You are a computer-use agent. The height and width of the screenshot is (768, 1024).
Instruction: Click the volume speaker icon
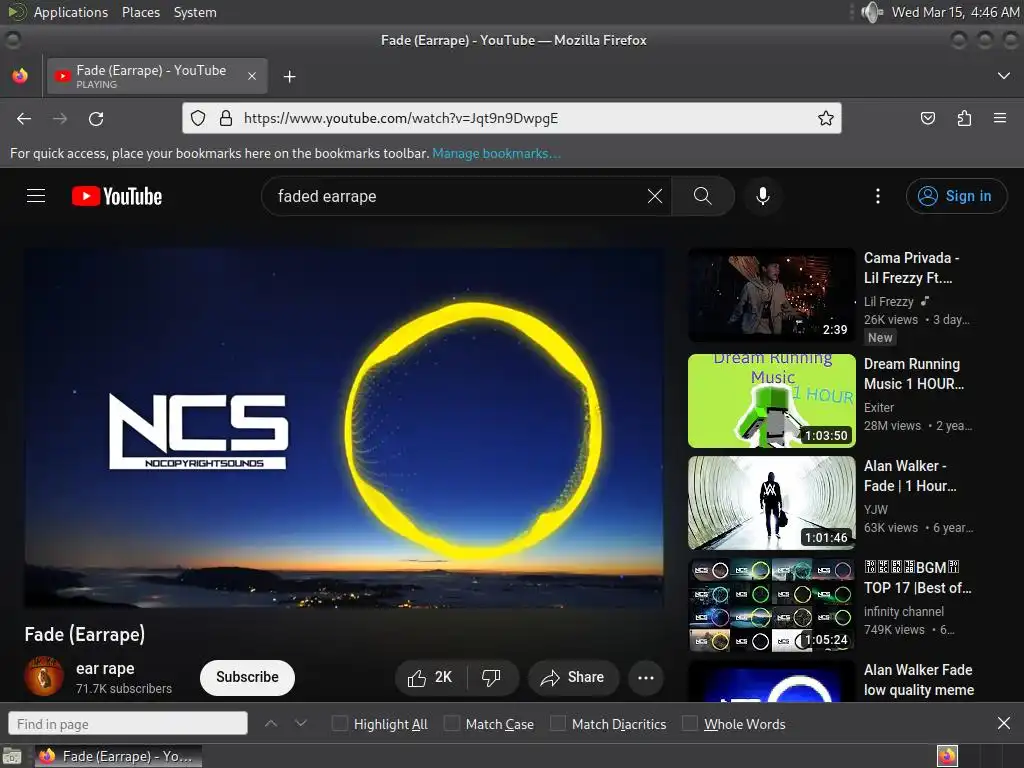click(x=872, y=12)
